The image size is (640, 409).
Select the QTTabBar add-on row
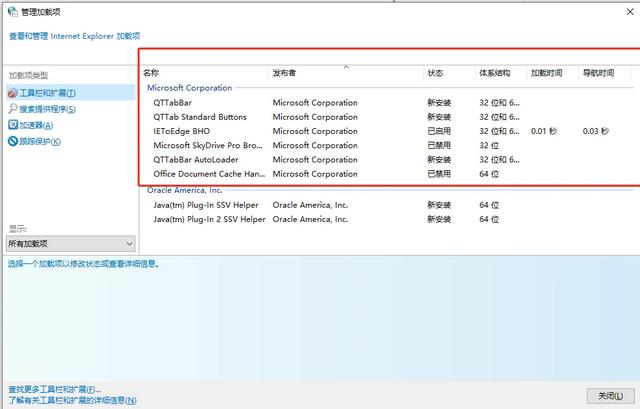[x=388, y=102]
